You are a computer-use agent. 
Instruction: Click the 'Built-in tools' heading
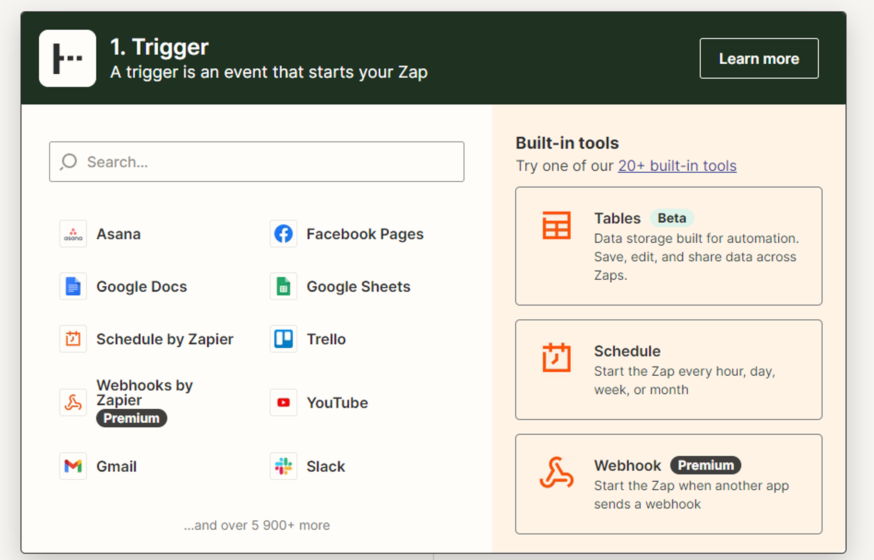[567, 143]
